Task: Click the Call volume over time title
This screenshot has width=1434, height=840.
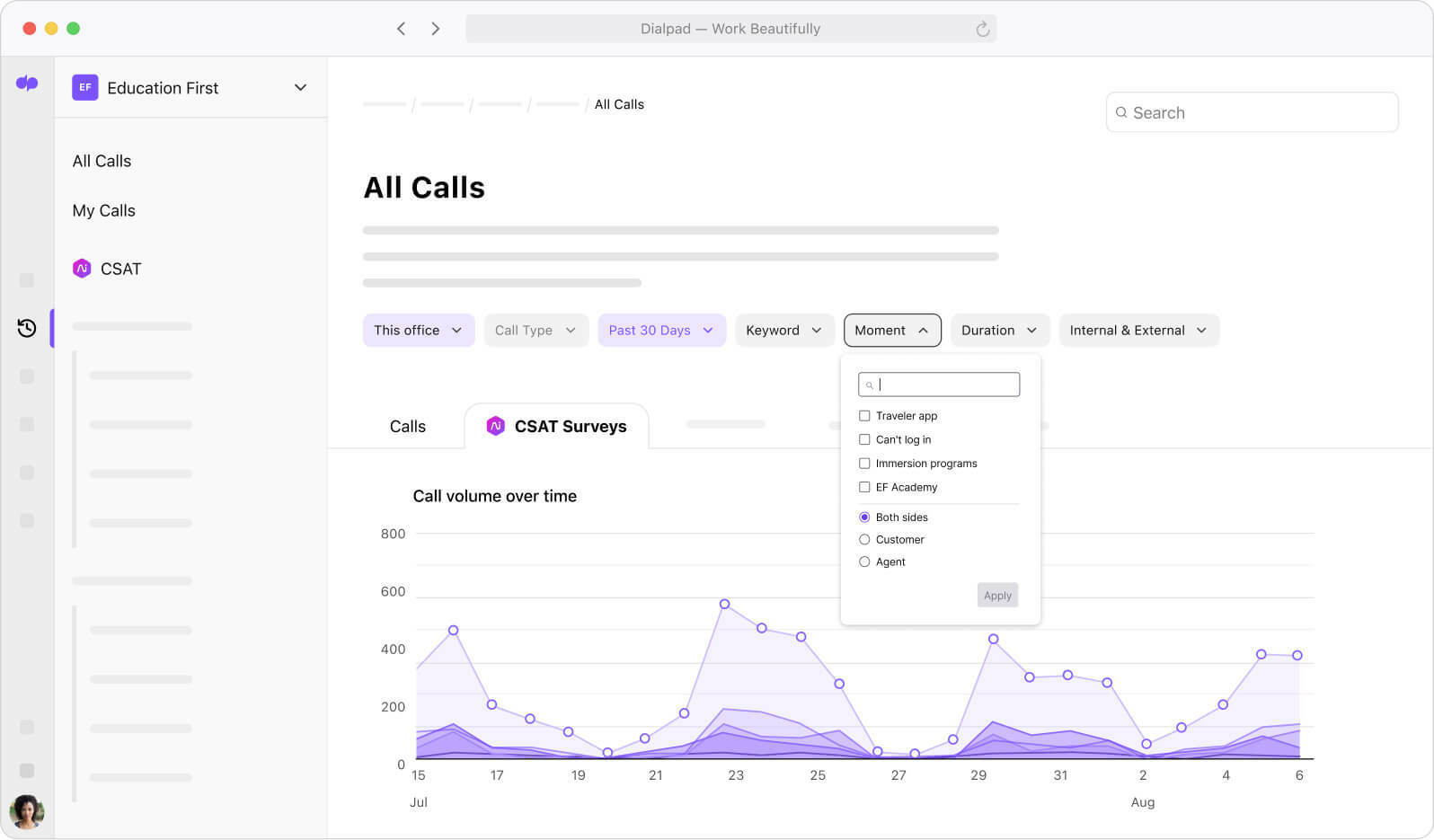Action: tap(495, 496)
